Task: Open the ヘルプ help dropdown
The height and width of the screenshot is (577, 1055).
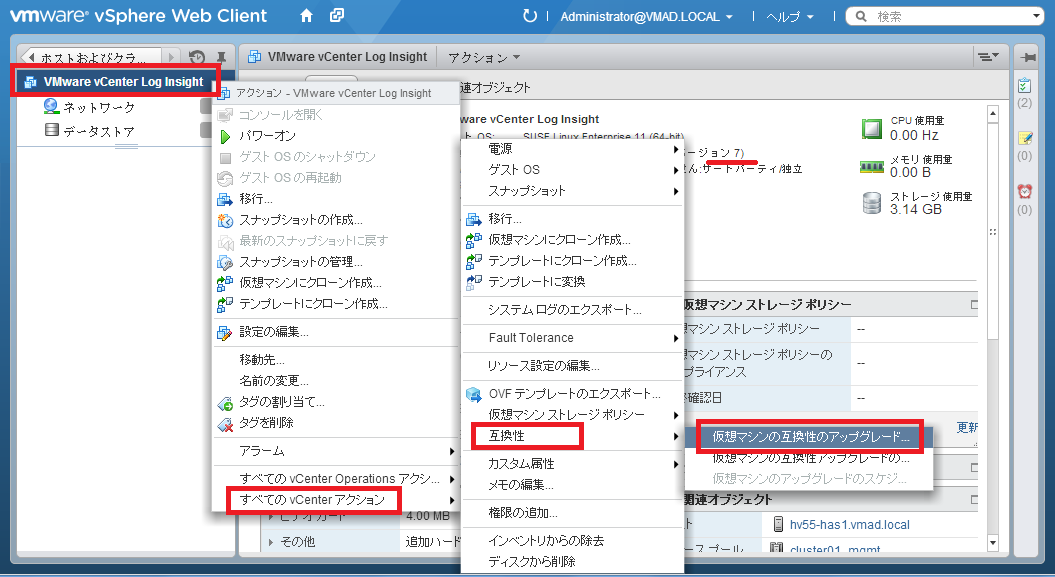Action: coord(790,16)
